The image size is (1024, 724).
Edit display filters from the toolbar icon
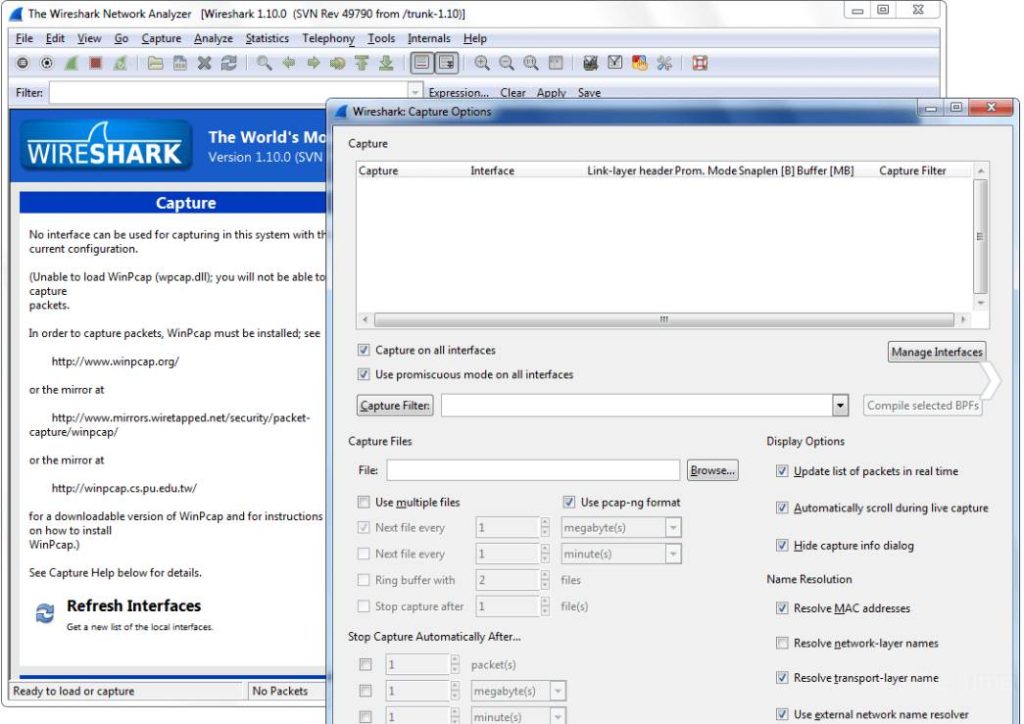615,63
